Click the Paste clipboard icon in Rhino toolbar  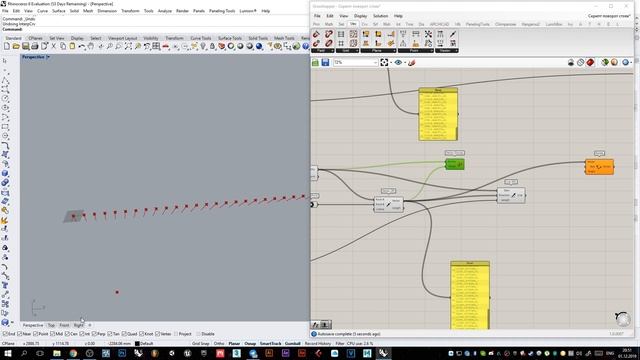(72, 47)
